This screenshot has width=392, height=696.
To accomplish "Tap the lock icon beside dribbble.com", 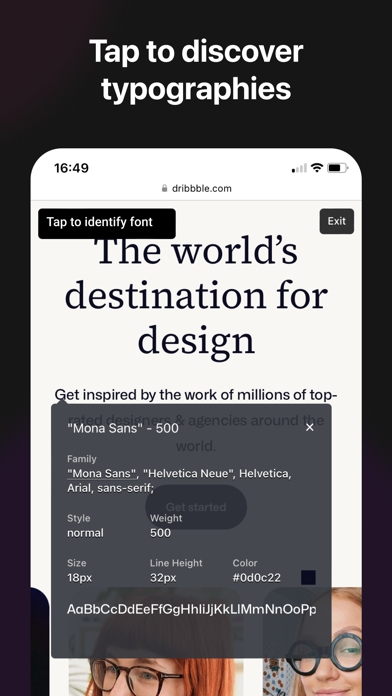I will click(x=165, y=188).
